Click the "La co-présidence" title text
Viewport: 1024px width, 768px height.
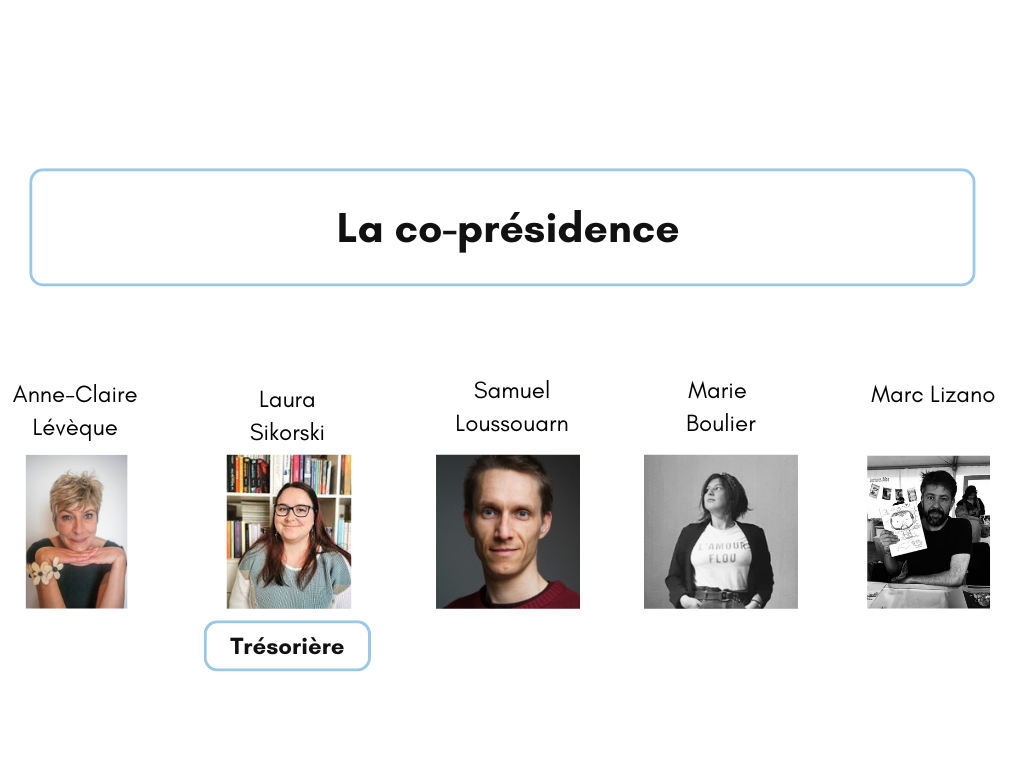(507, 229)
